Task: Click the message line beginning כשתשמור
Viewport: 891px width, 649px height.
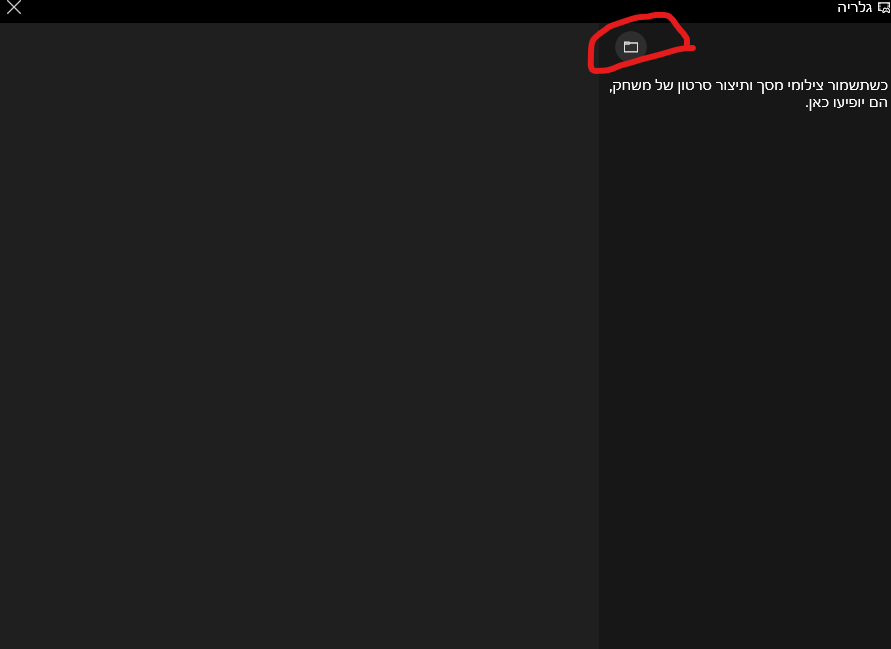Action: [748, 86]
